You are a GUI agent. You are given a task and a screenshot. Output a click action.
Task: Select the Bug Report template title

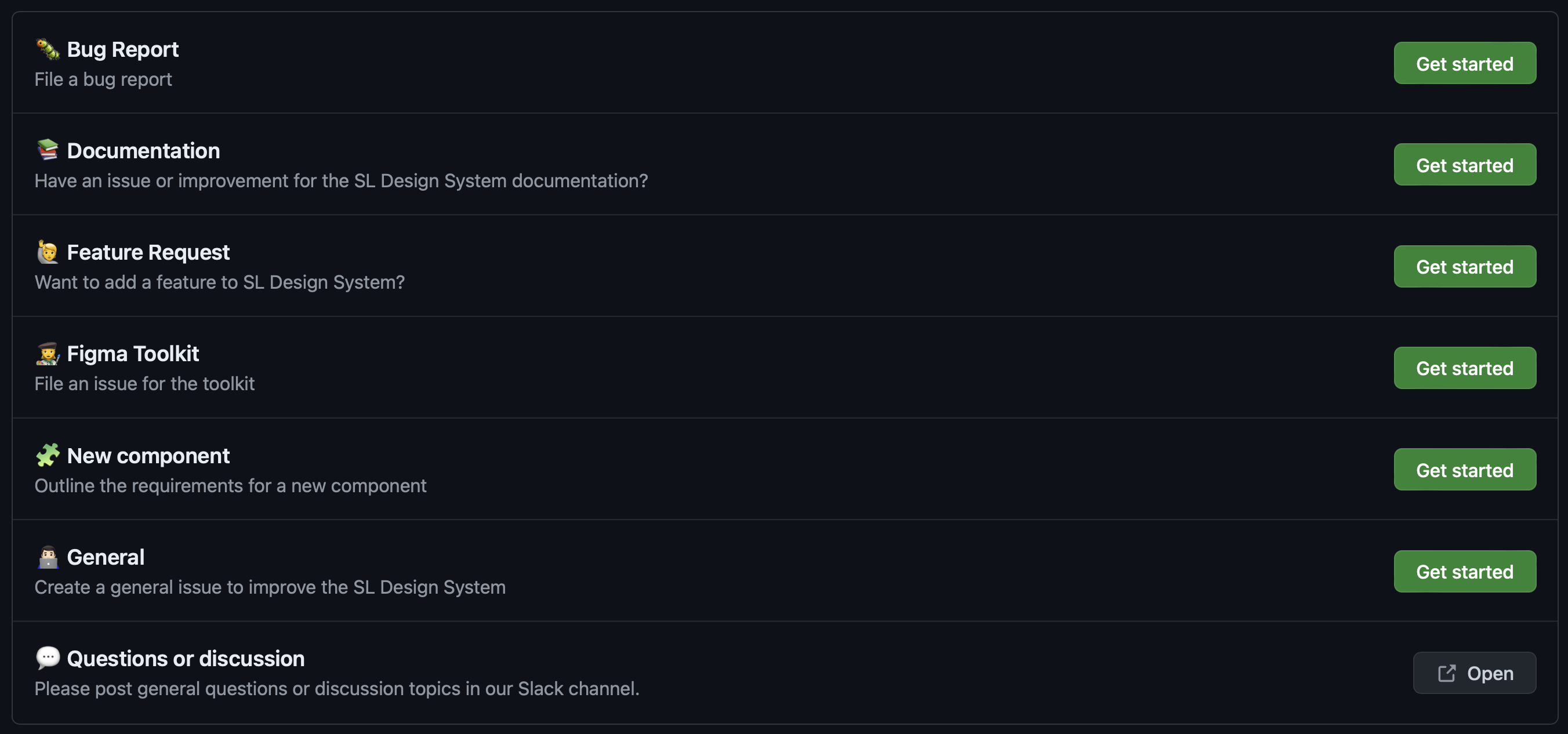pyautogui.click(x=122, y=49)
